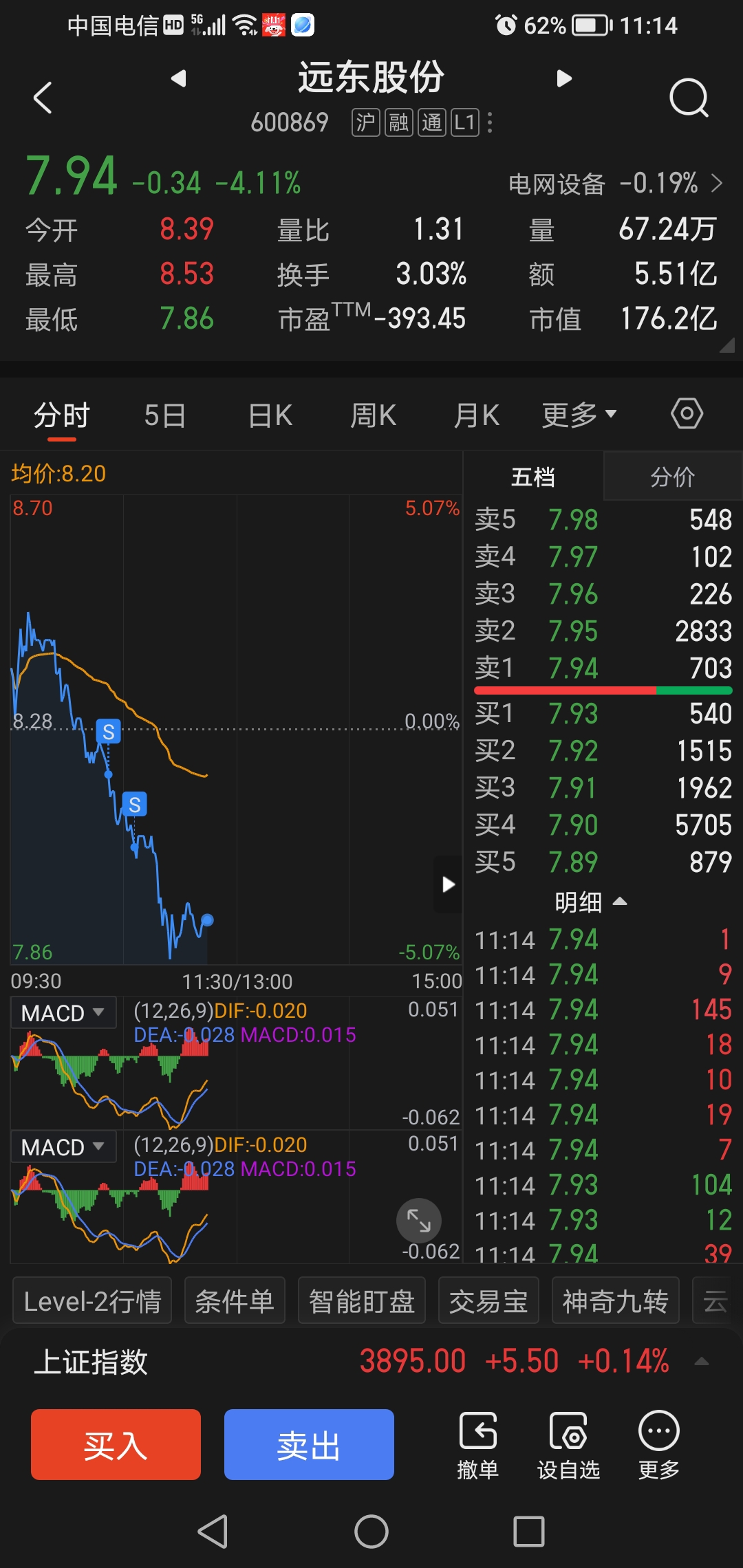Tap the 买入 buy button
Screen dimensions: 743x1568
tap(116, 1444)
